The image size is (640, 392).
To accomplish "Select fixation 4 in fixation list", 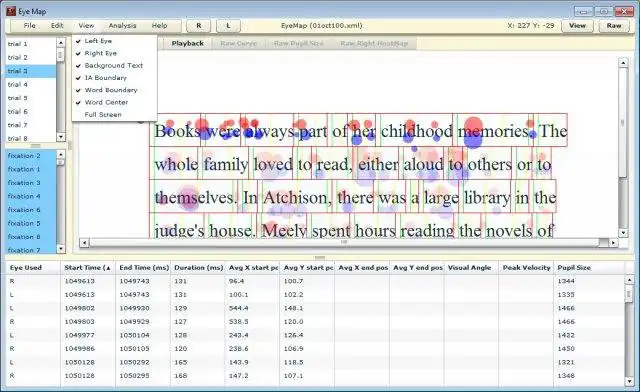I will 31,196.
